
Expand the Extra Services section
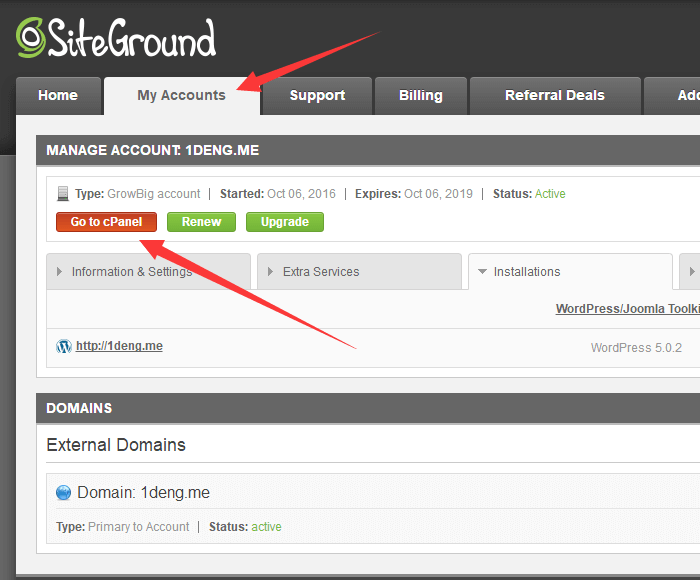coord(359,271)
